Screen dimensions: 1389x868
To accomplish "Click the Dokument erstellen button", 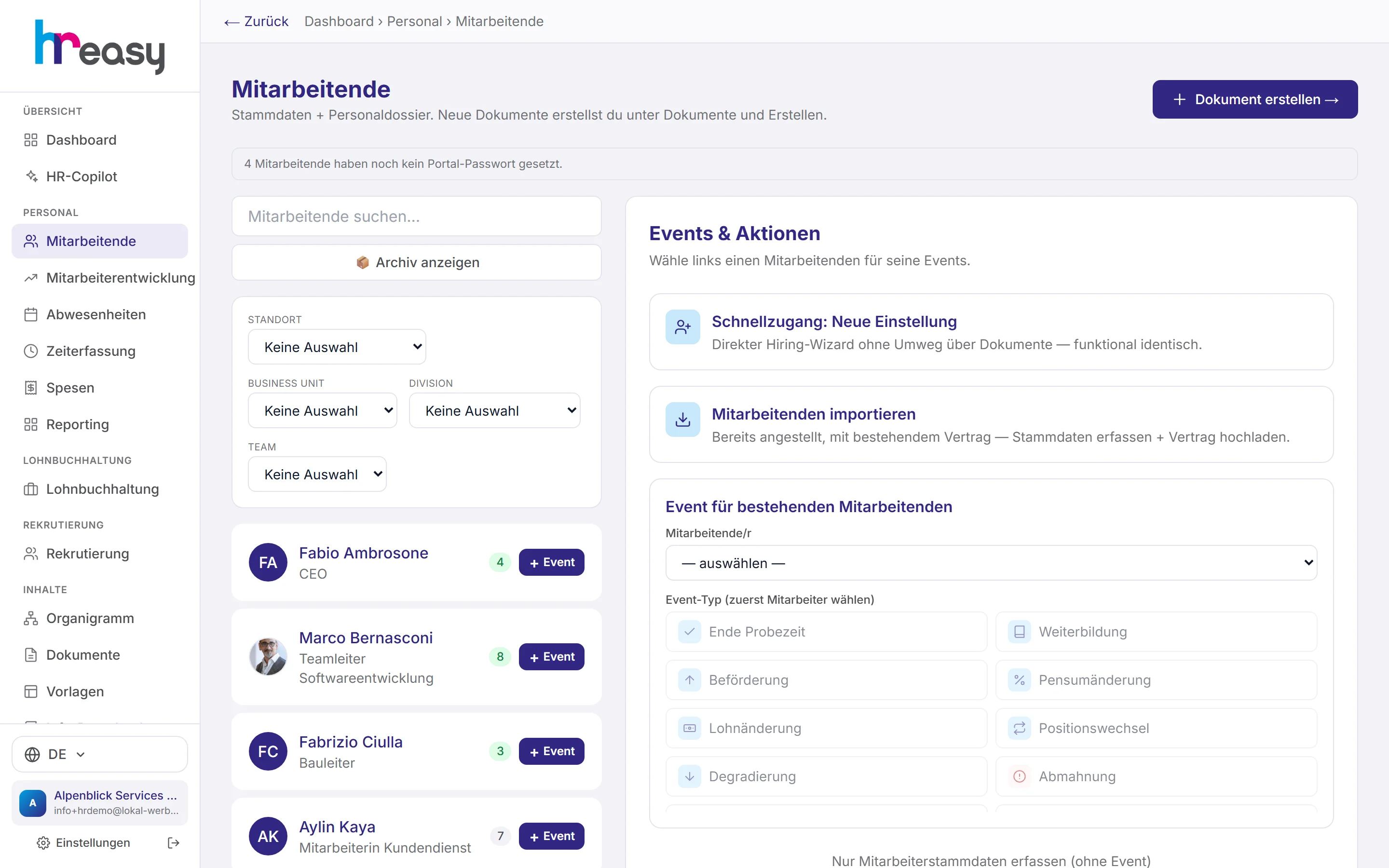I will [1255, 99].
